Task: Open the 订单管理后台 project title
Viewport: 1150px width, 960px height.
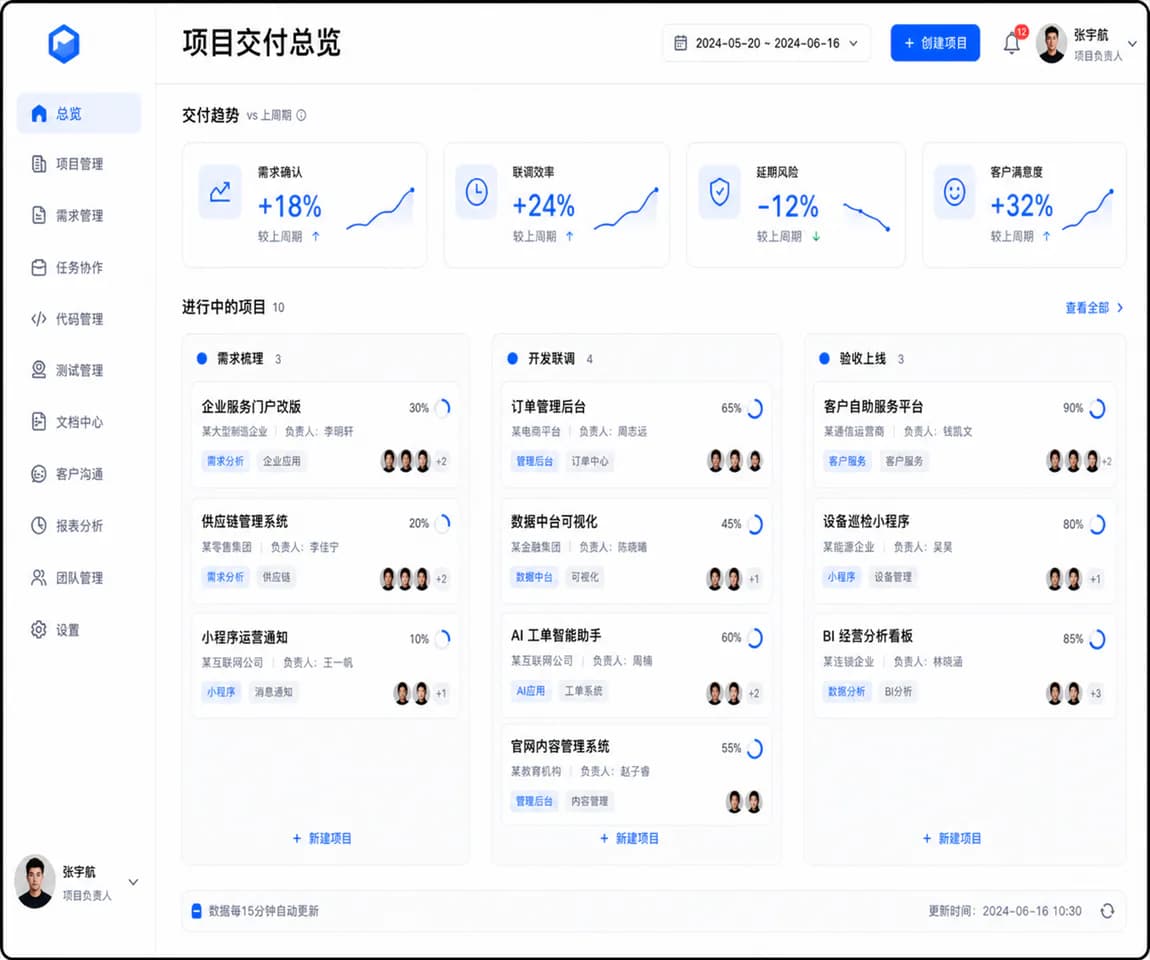Action: point(549,406)
